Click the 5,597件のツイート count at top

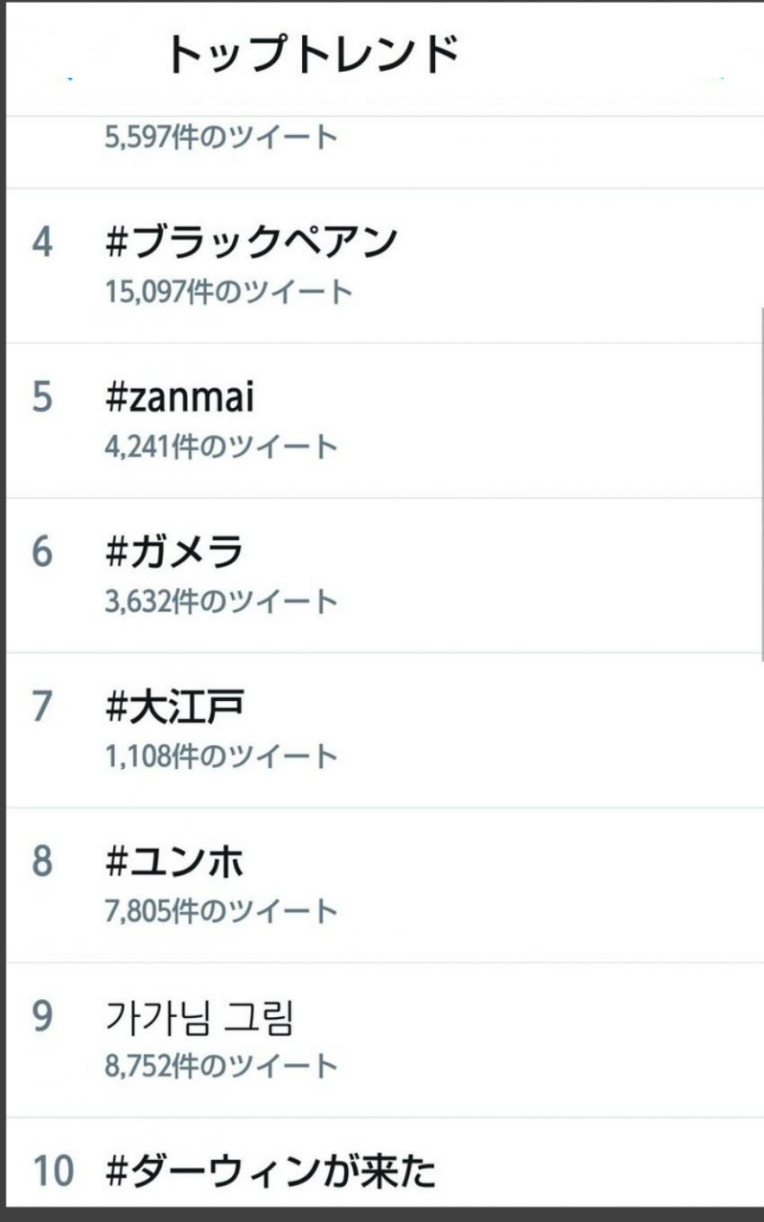(x=221, y=137)
